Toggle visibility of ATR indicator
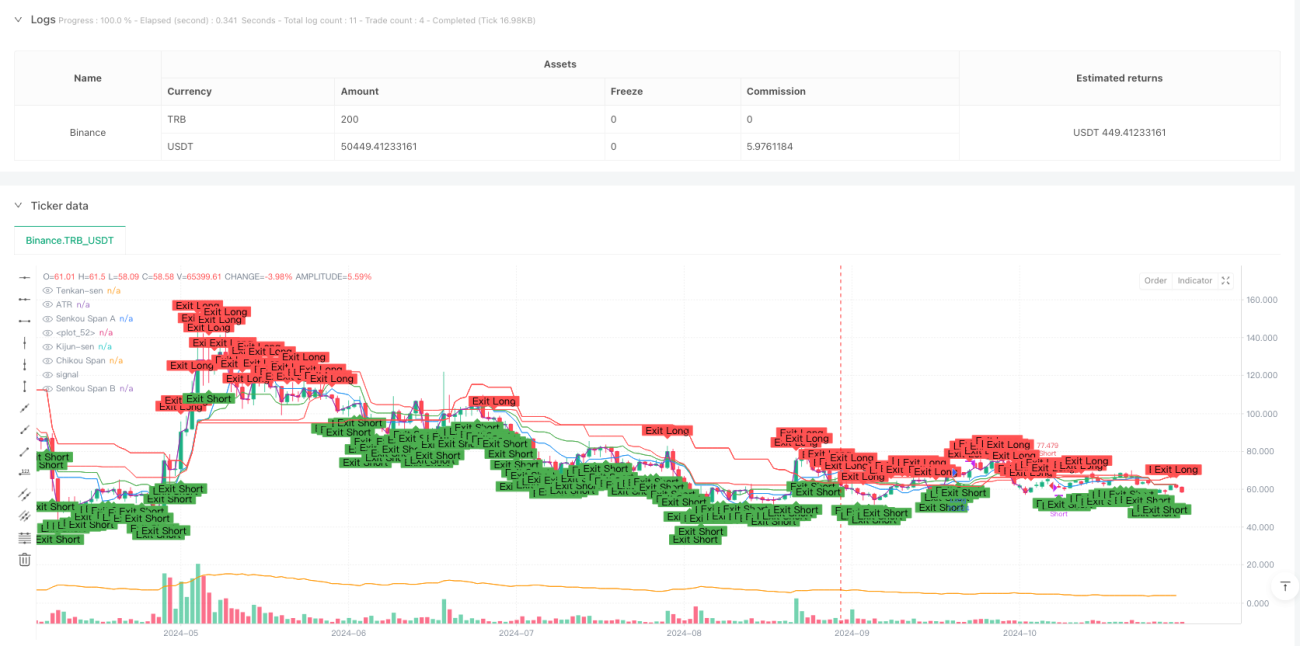This screenshot has height=646, width=1300. point(47,304)
